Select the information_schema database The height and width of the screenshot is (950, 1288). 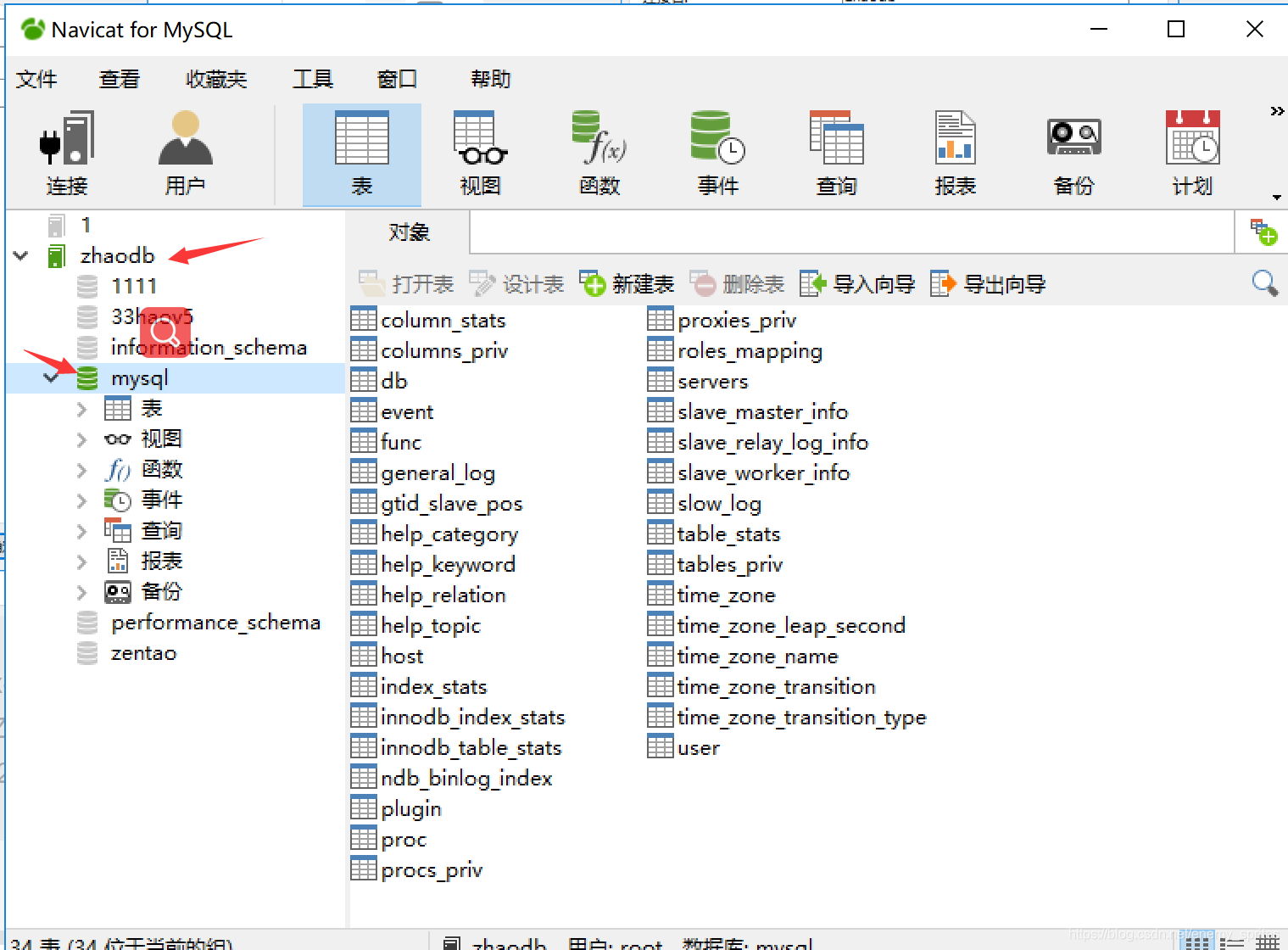point(209,347)
